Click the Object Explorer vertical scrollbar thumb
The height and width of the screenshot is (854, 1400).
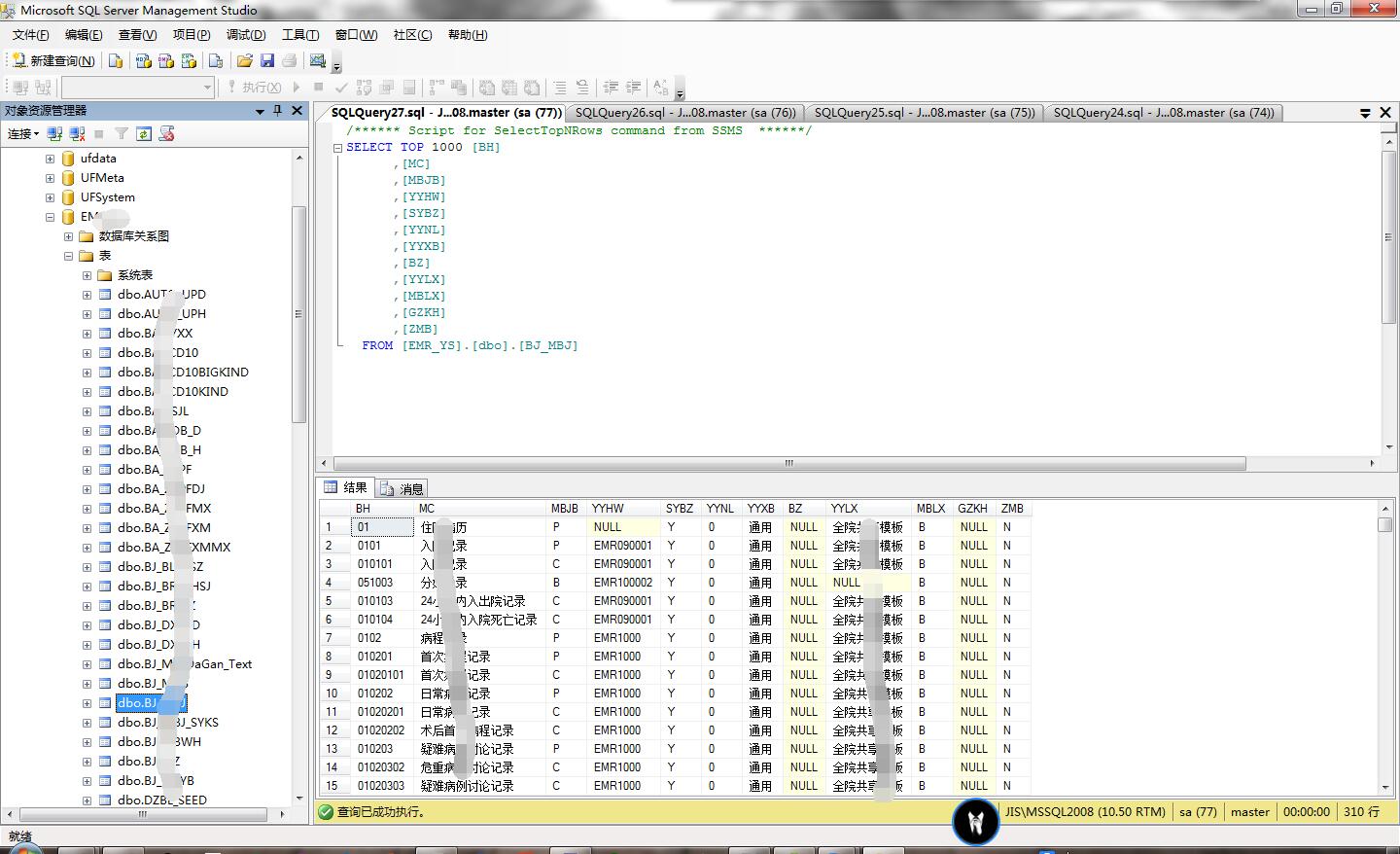[299, 314]
